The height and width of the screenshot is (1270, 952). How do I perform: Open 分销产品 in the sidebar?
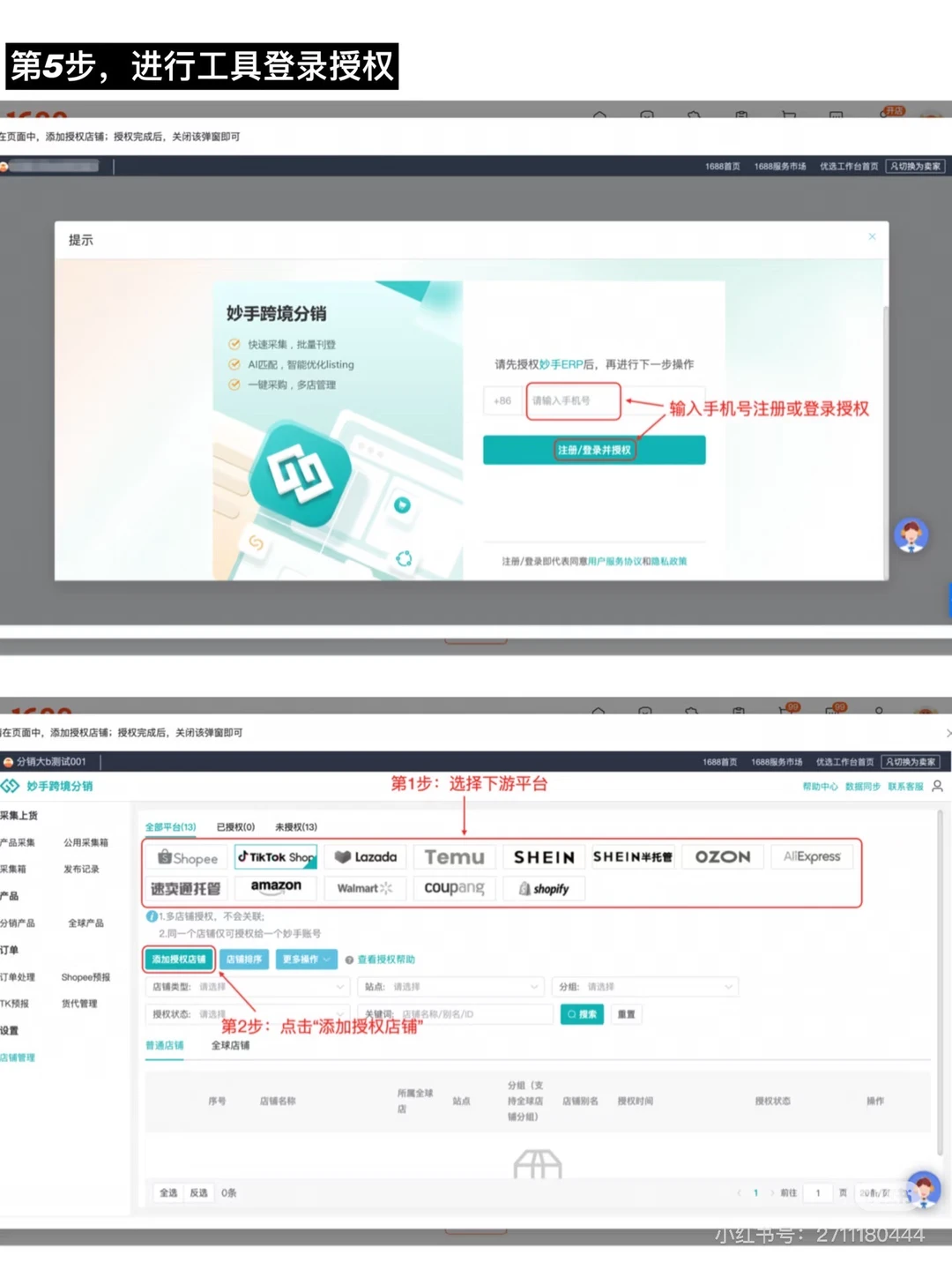[17, 923]
